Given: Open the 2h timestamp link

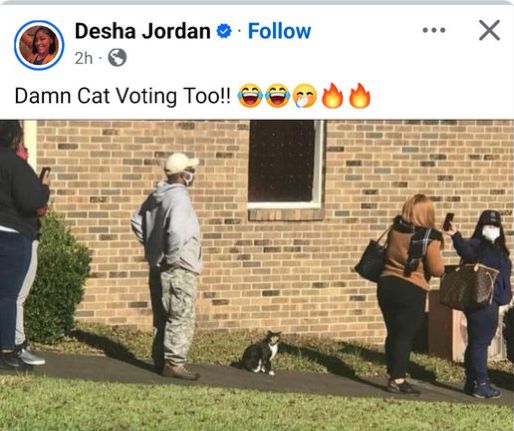Looking at the screenshot, I should [x=84, y=58].
